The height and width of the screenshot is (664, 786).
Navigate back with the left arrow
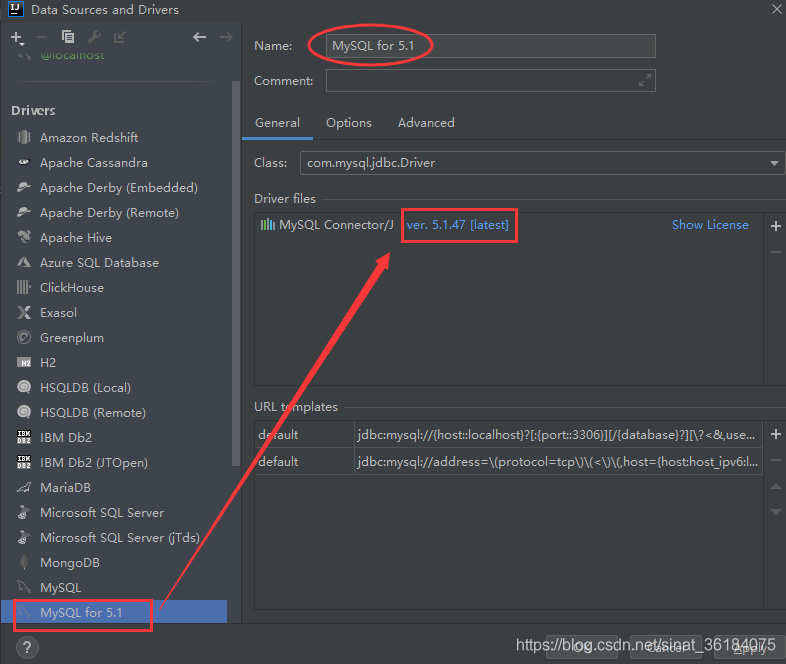coord(200,37)
